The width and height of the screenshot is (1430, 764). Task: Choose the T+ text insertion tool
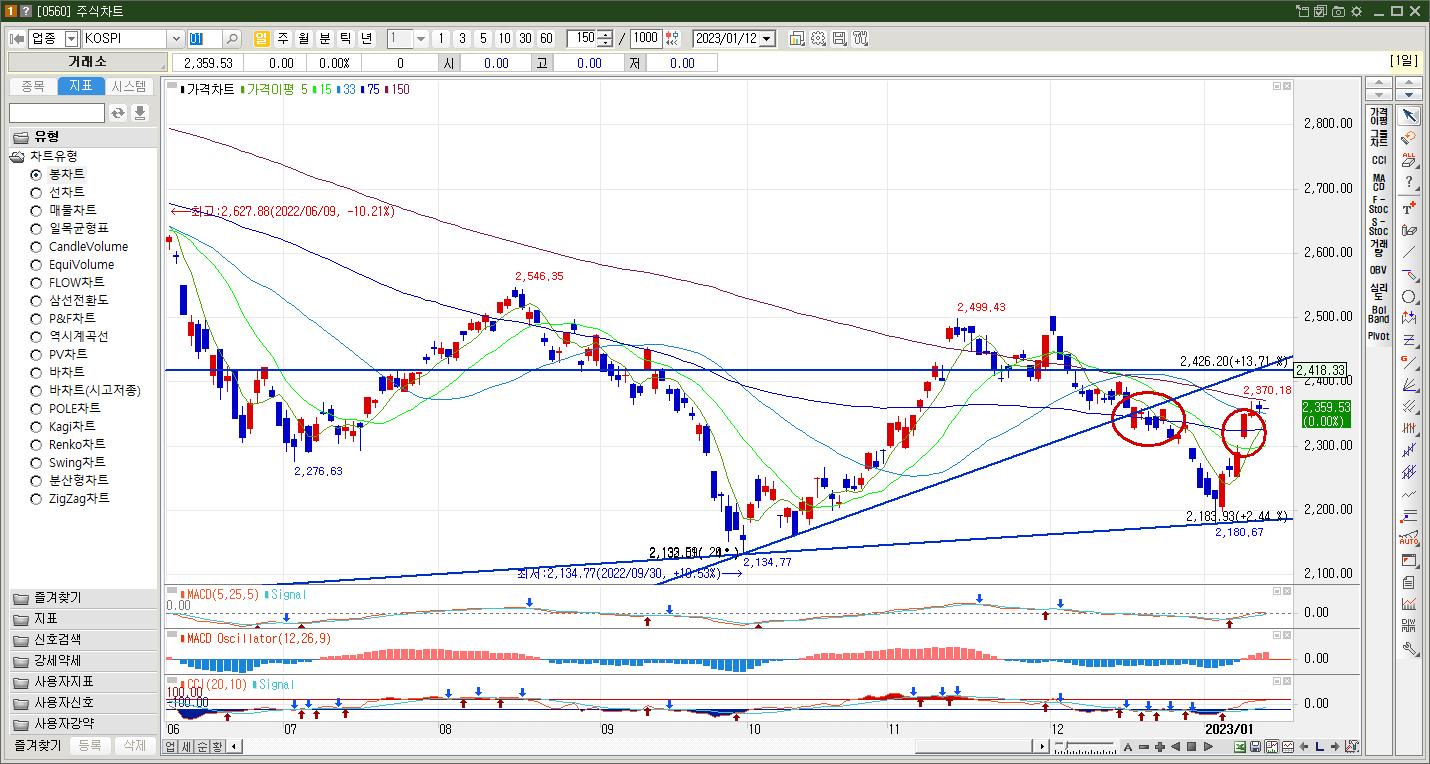1409,208
